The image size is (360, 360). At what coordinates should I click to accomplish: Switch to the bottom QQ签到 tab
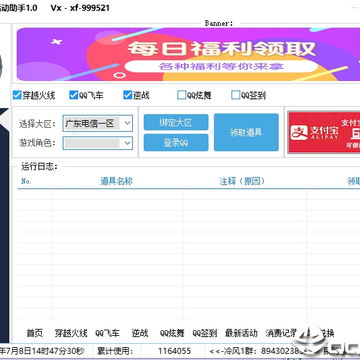point(205,333)
